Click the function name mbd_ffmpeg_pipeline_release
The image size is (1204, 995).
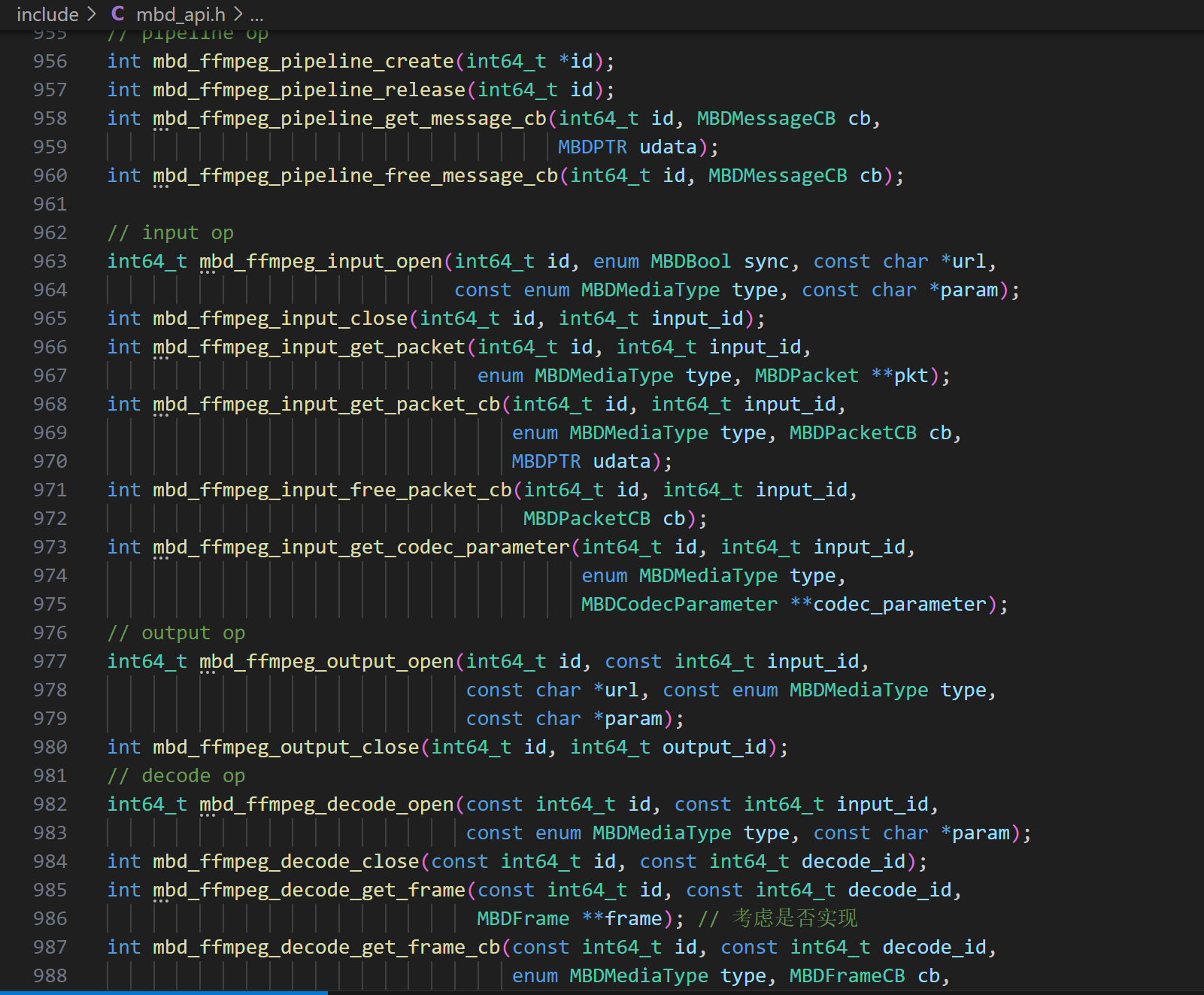click(x=309, y=89)
